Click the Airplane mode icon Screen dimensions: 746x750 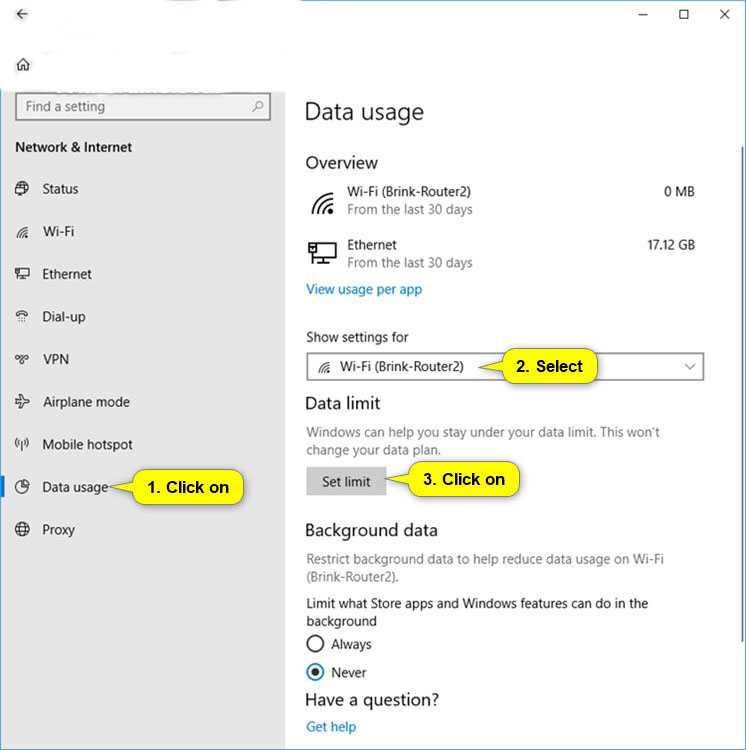[x=23, y=402]
